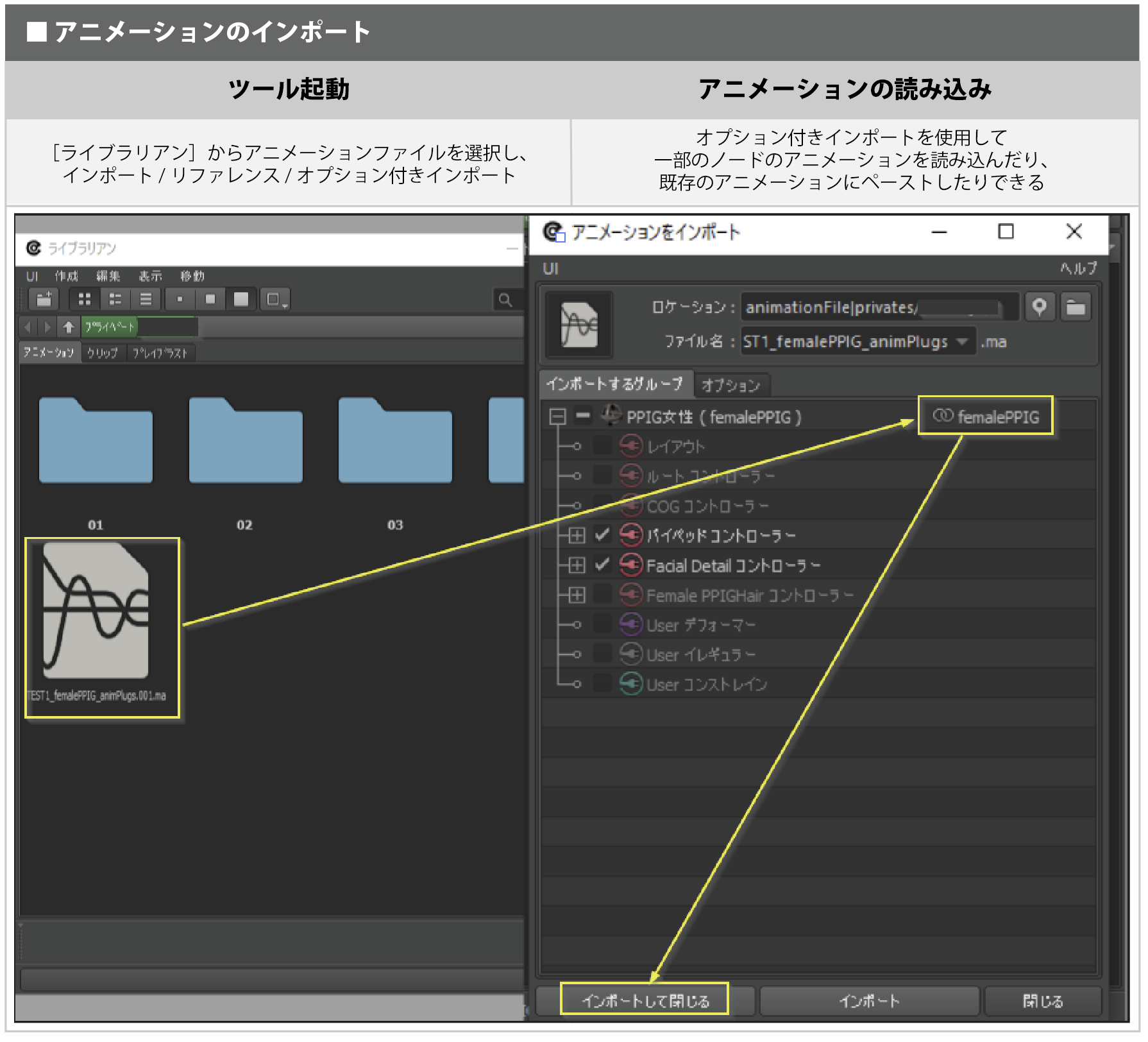Go up one folder level with arrow
The height and width of the screenshot is (1042, 1148).
(x=69, y=327)
